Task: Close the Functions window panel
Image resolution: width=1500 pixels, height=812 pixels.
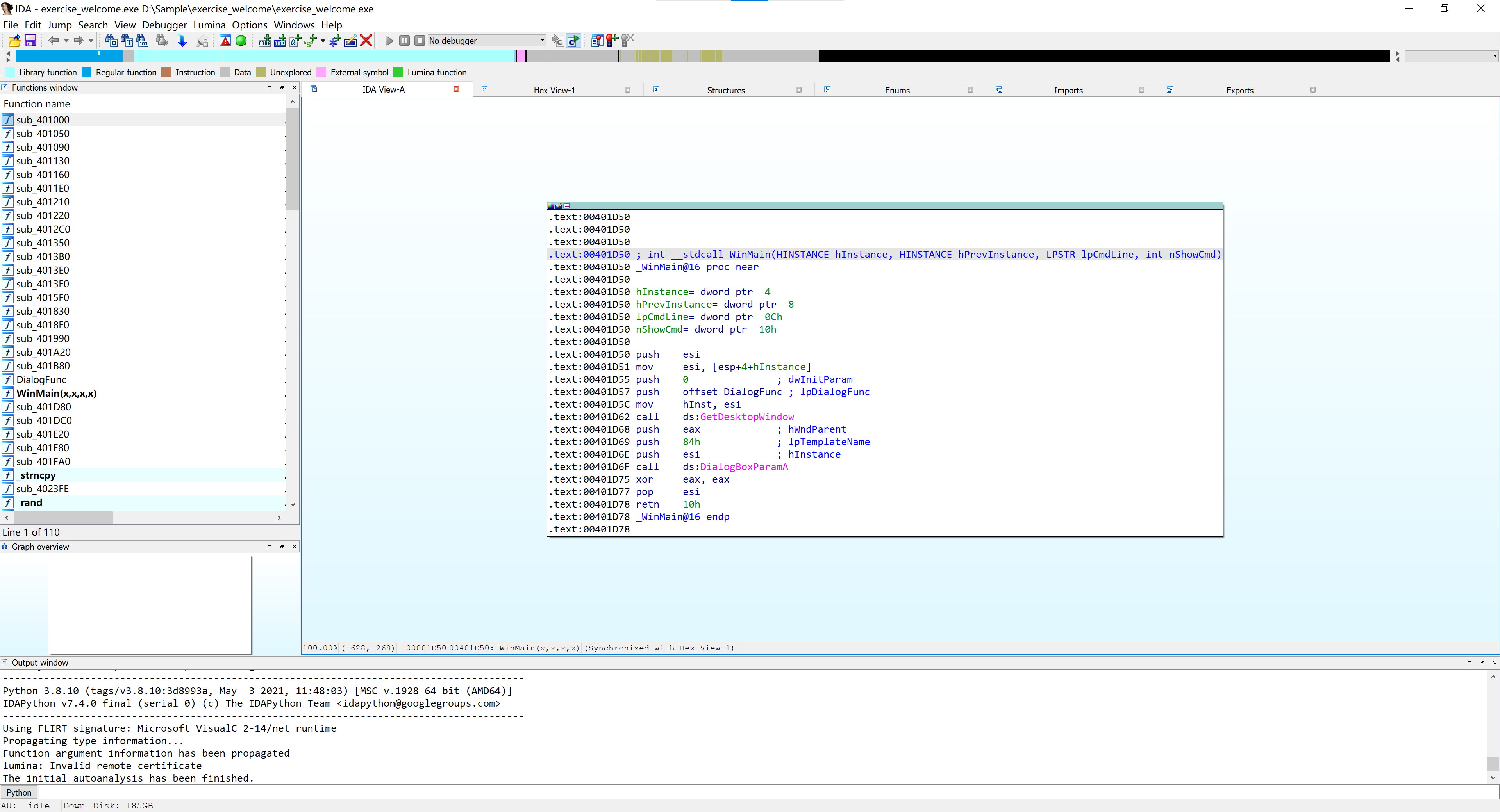Action: [x=295, y=87]
